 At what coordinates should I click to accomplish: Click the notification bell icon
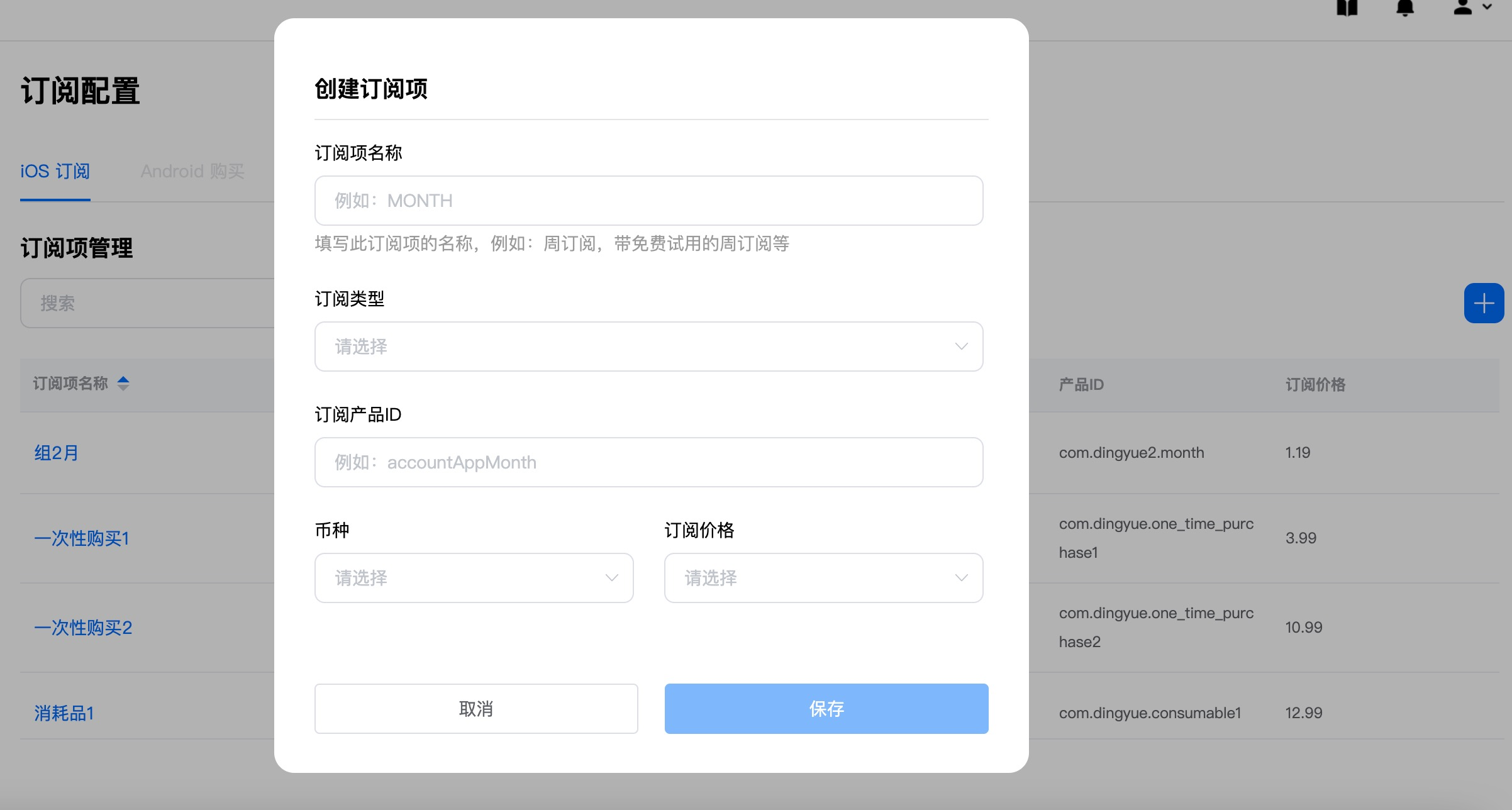click(x=1405, y=8)
